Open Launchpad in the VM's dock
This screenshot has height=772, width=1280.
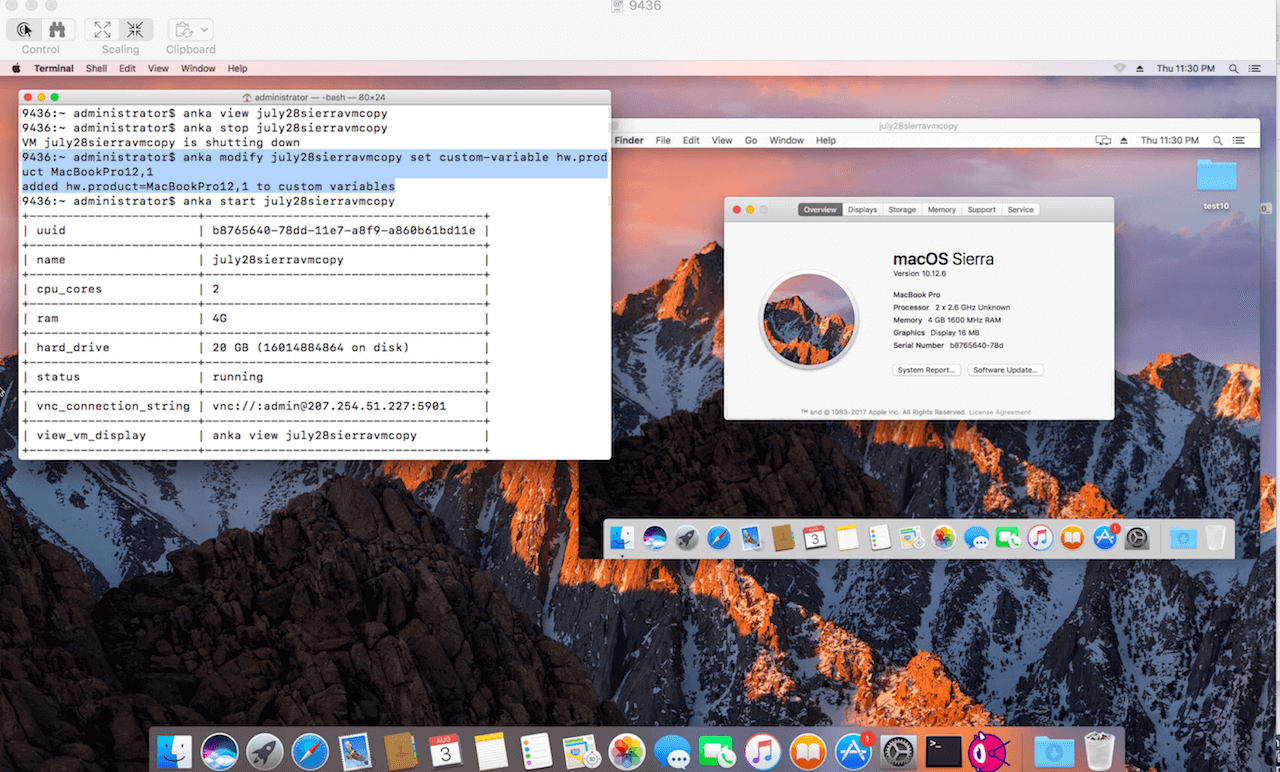click(686, 538)
